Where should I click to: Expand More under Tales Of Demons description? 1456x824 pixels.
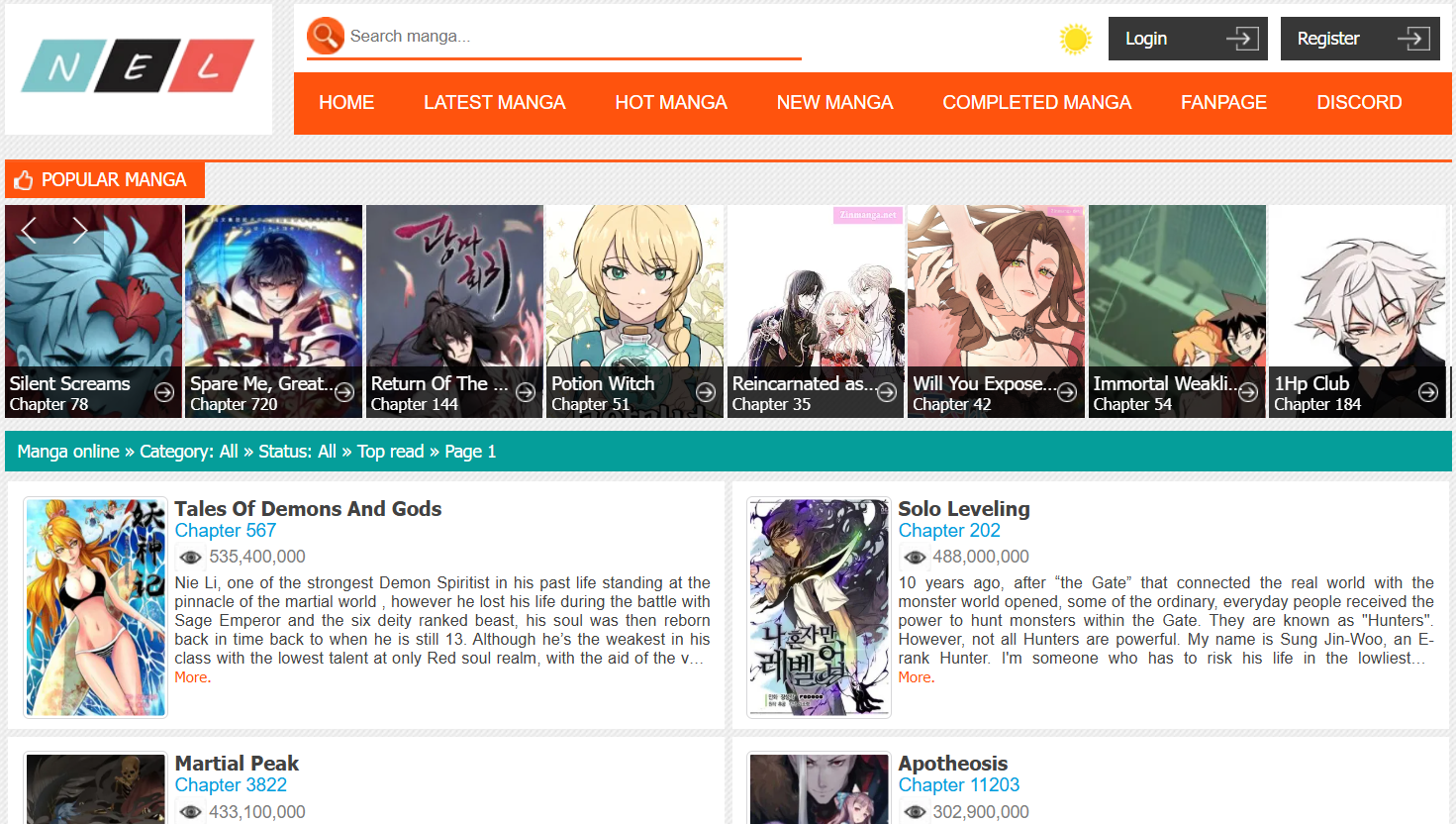point(193,677)
